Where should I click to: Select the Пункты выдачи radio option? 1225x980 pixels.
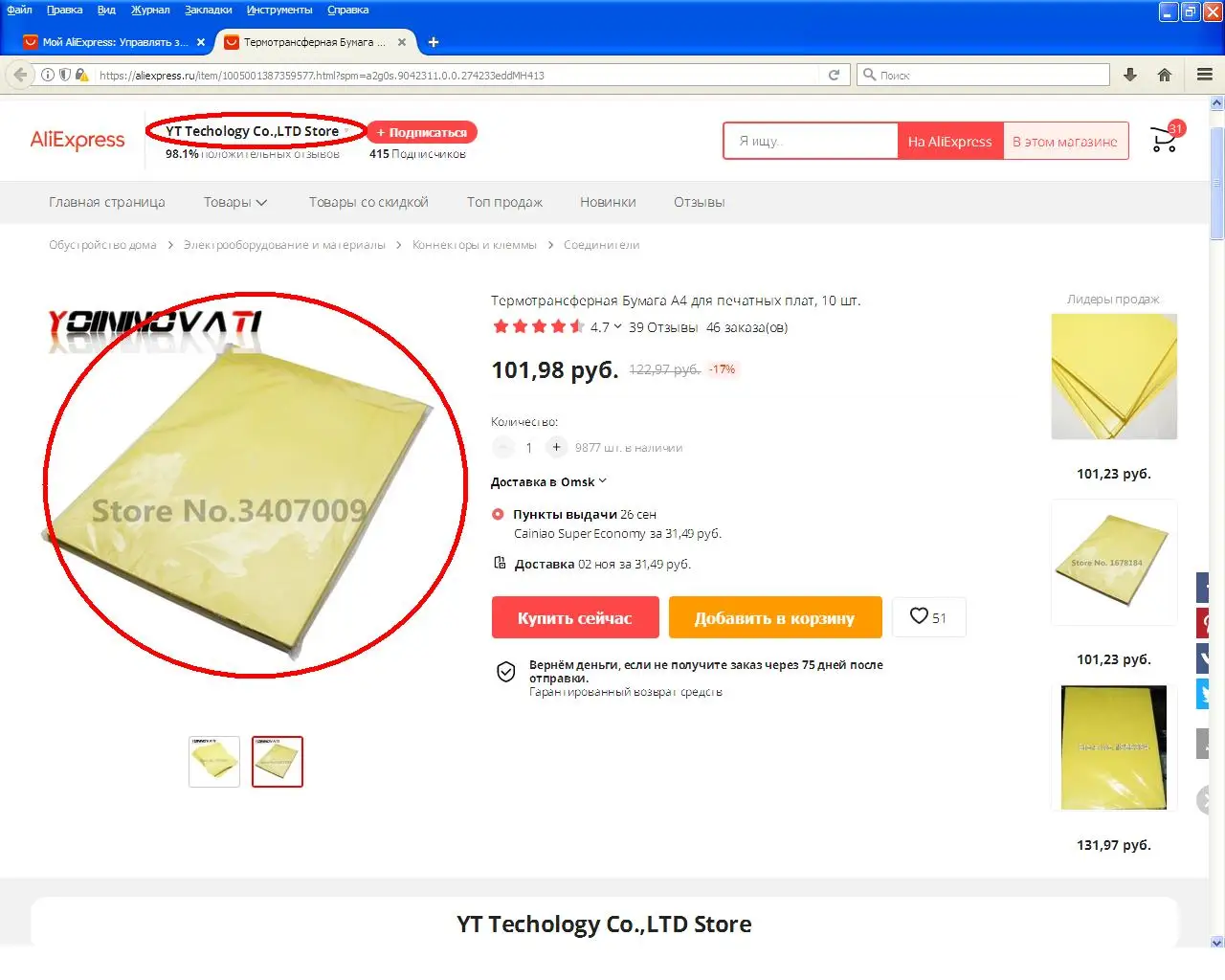point(498,514)
